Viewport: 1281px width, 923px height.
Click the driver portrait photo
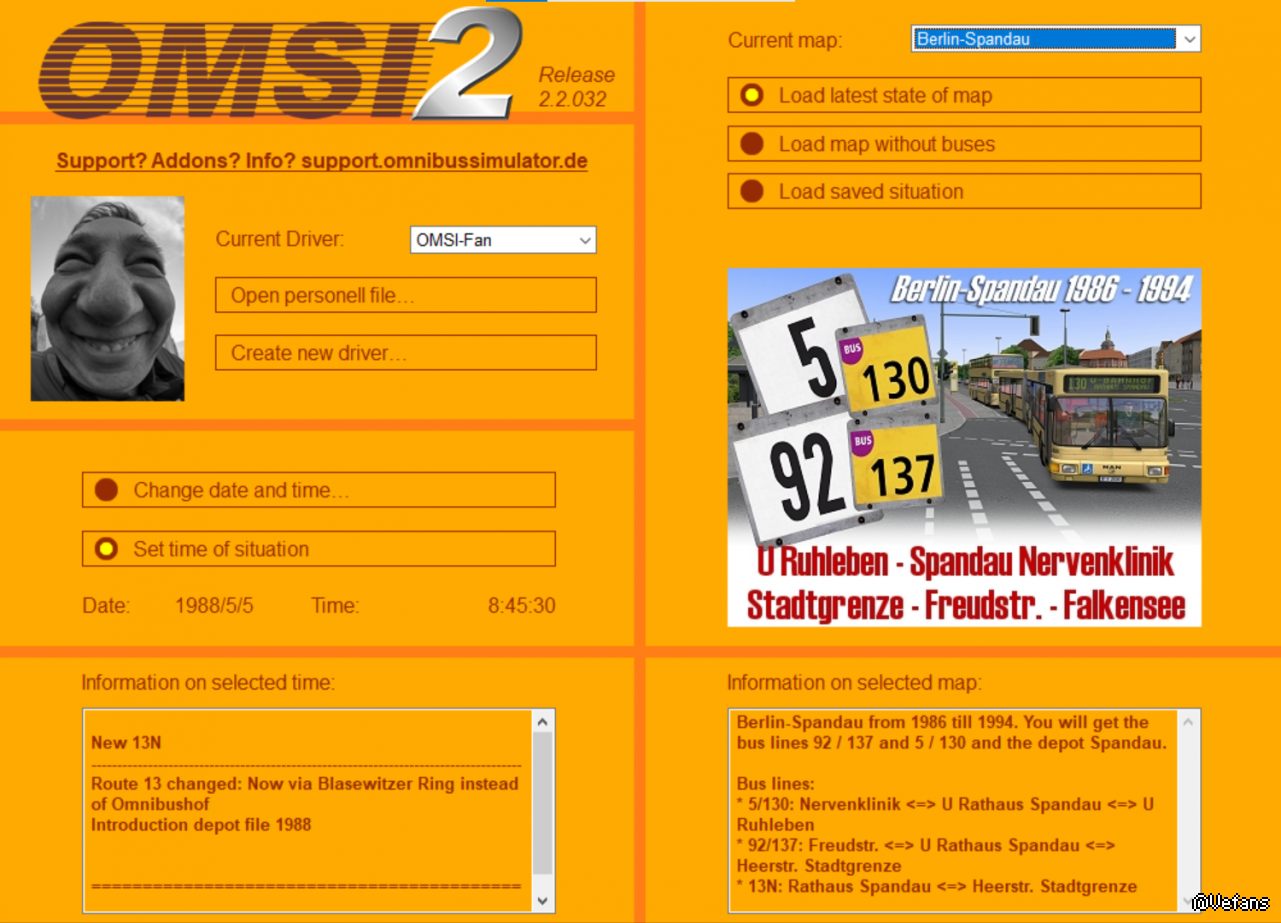[108, 298]
